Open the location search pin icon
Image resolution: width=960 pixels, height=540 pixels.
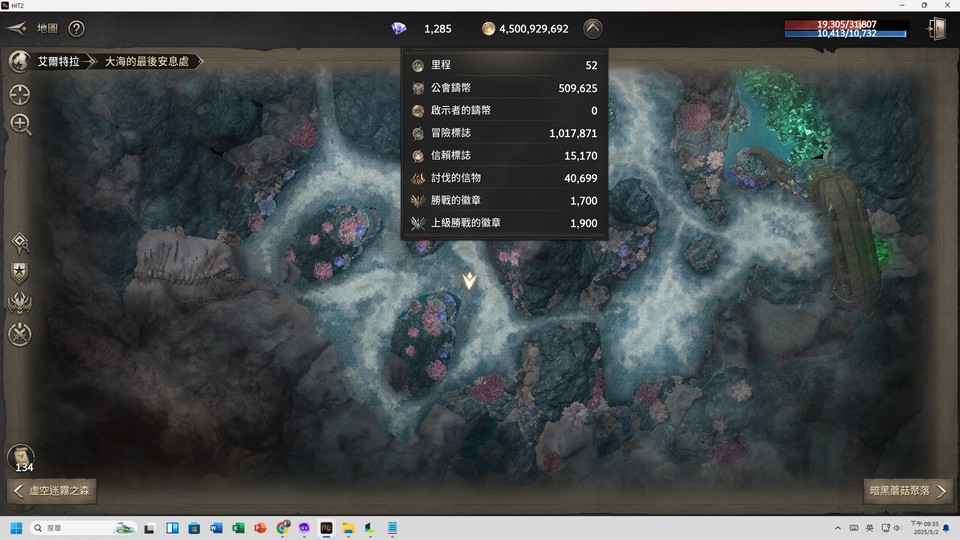20,243
